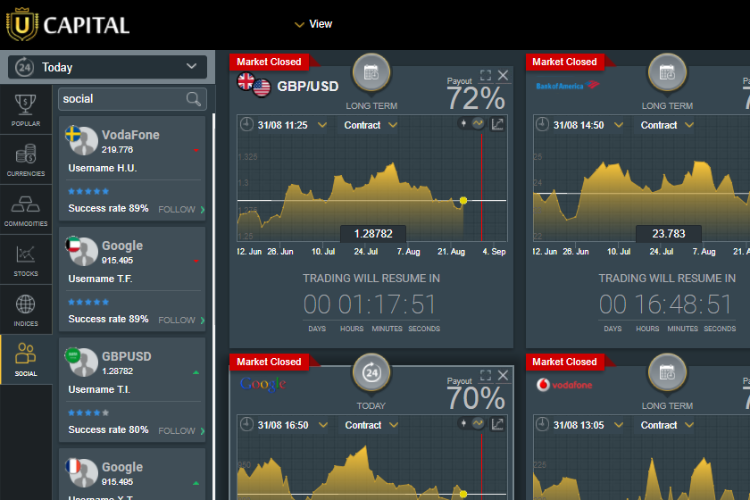Screen dimensions: 750x500
Task: Click GBPUSD trader avatar with Saudi flag
Action: 81,362
